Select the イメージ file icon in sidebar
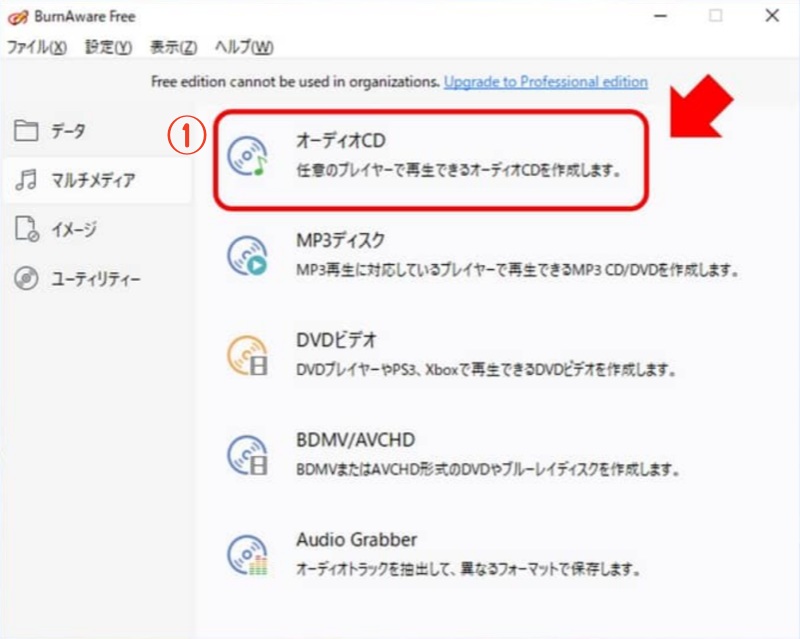 27,229
